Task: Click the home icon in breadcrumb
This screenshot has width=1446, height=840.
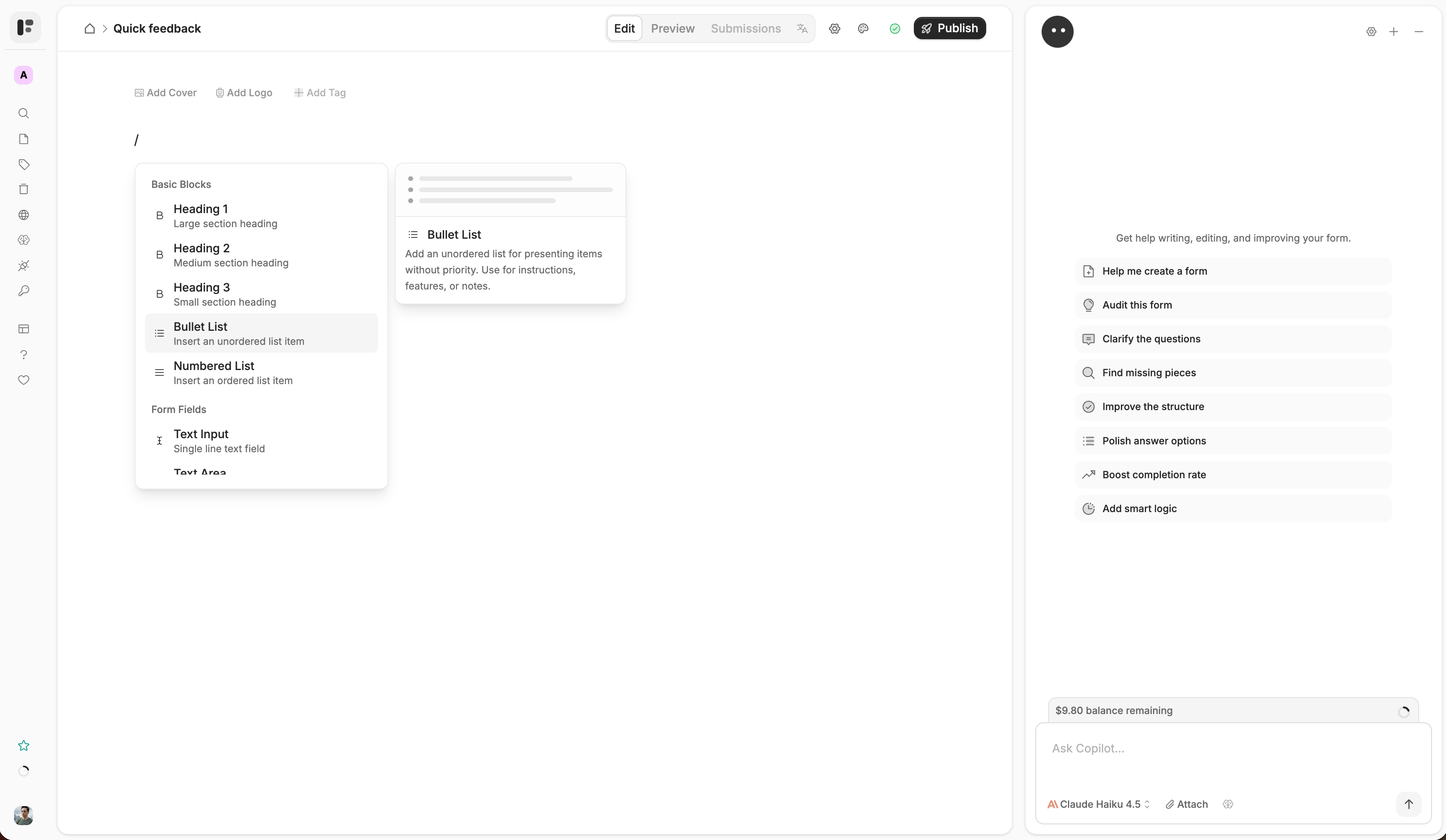Action: 90,28
